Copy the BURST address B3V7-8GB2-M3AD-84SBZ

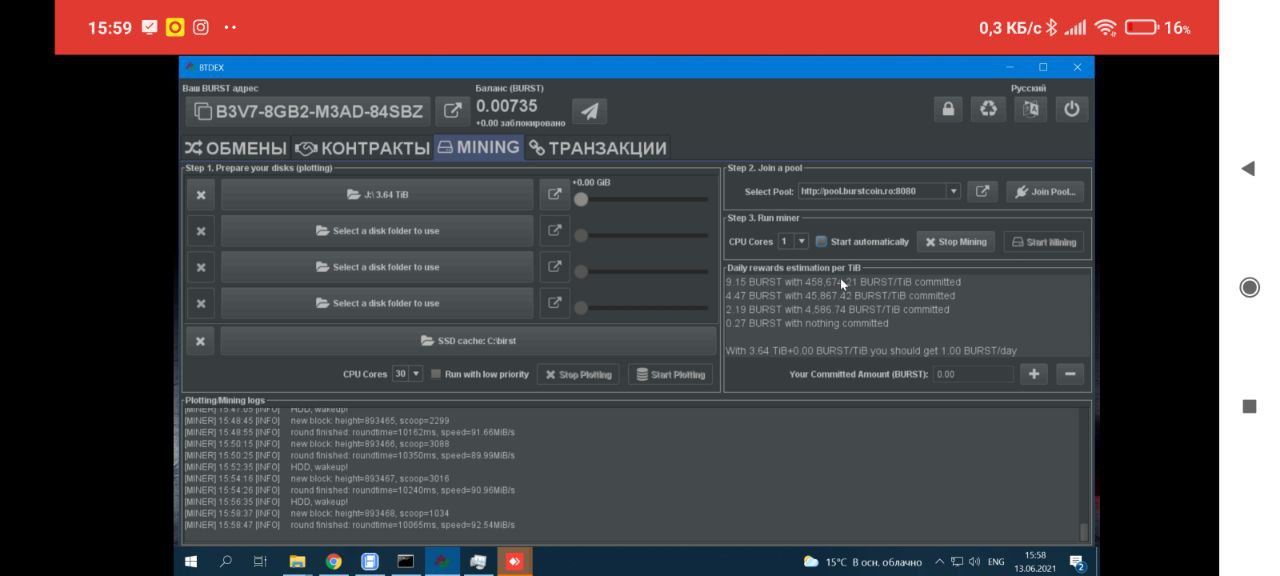tap(308, 111)
